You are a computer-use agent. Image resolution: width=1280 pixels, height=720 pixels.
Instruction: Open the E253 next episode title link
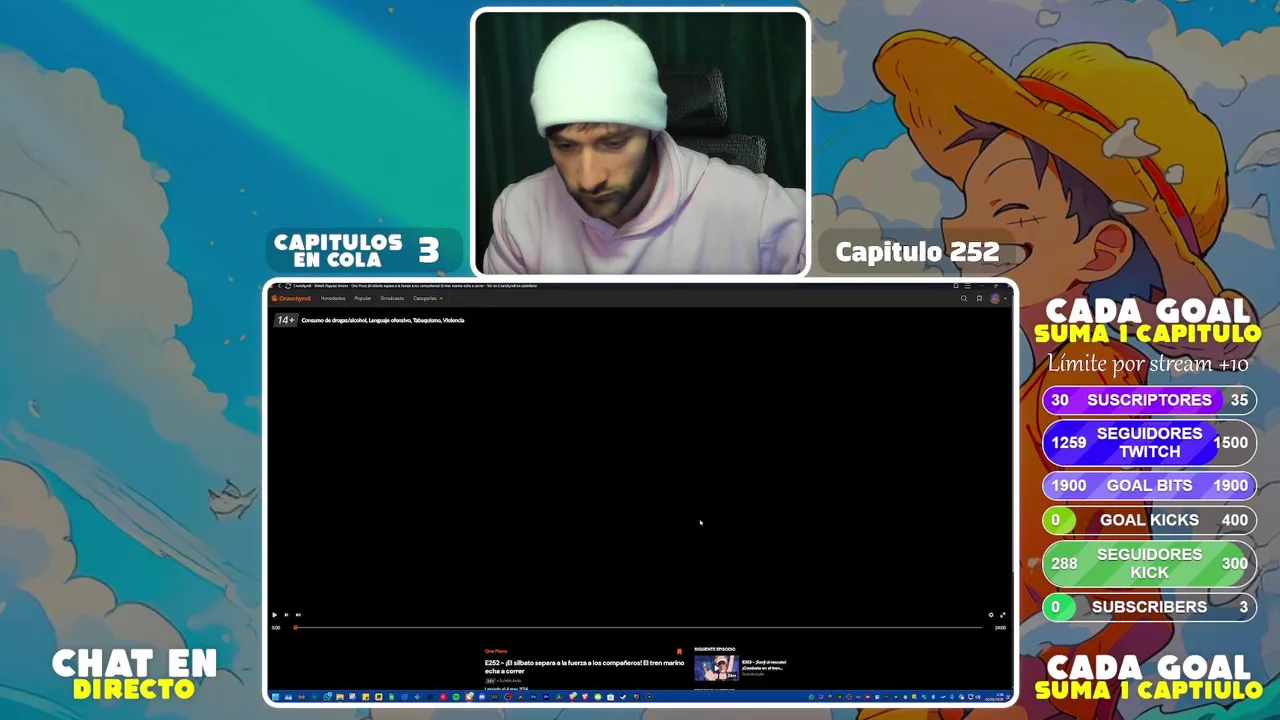[x=764, y=664]
